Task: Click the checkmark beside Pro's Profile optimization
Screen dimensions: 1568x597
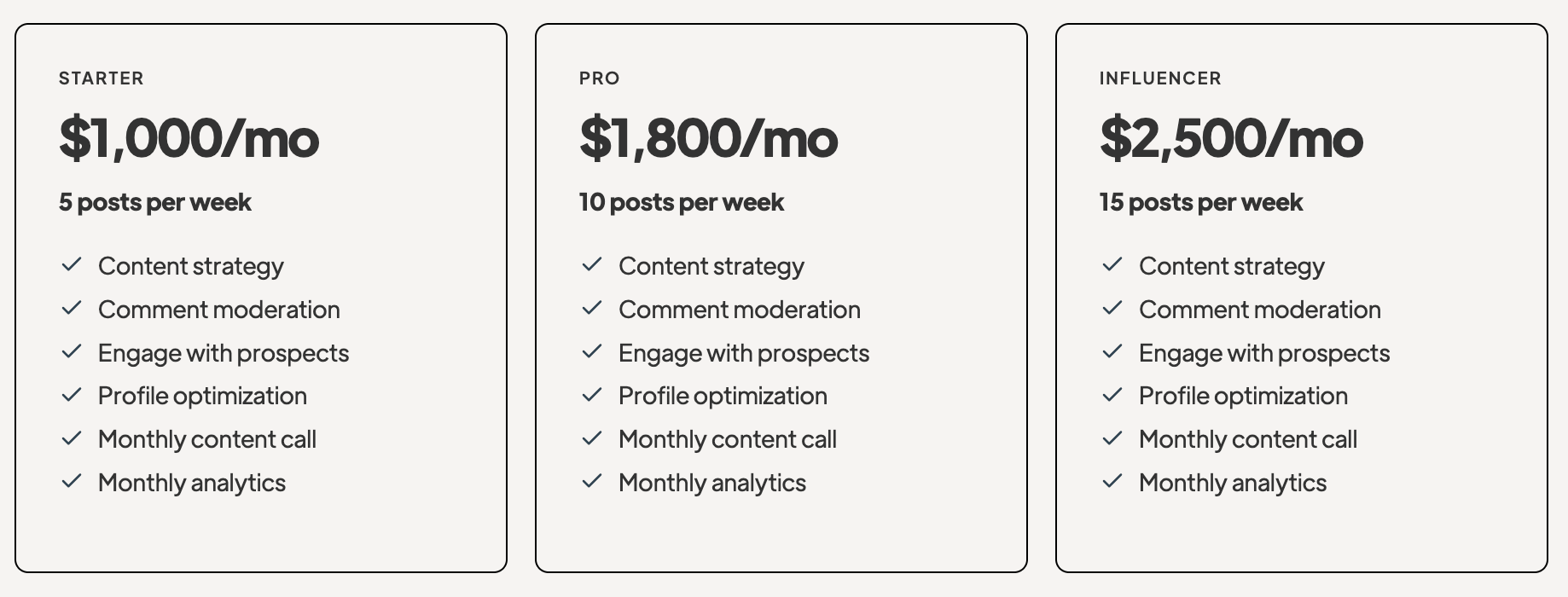Action: pos(592,395)
